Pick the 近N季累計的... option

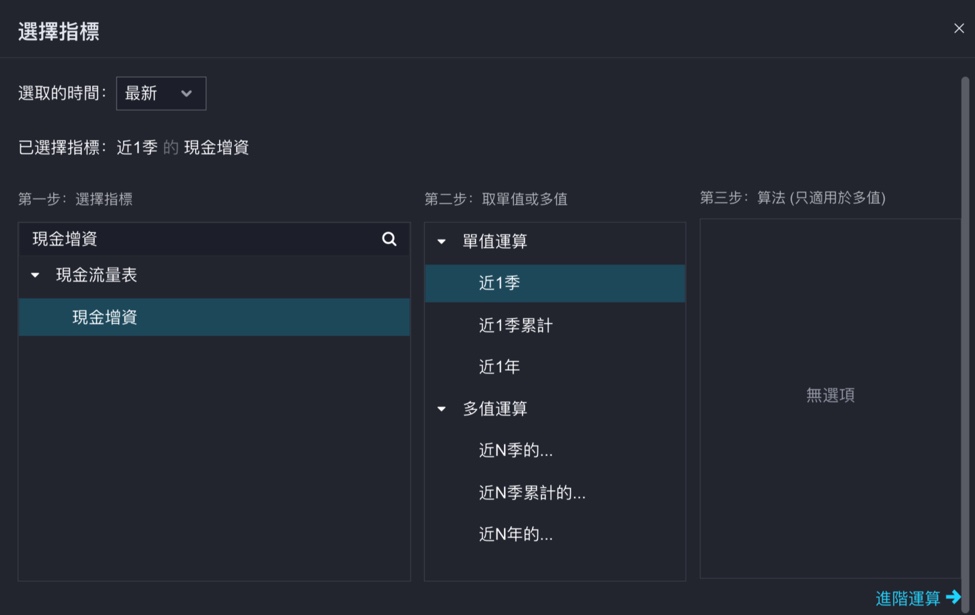[x=532, y=493]
